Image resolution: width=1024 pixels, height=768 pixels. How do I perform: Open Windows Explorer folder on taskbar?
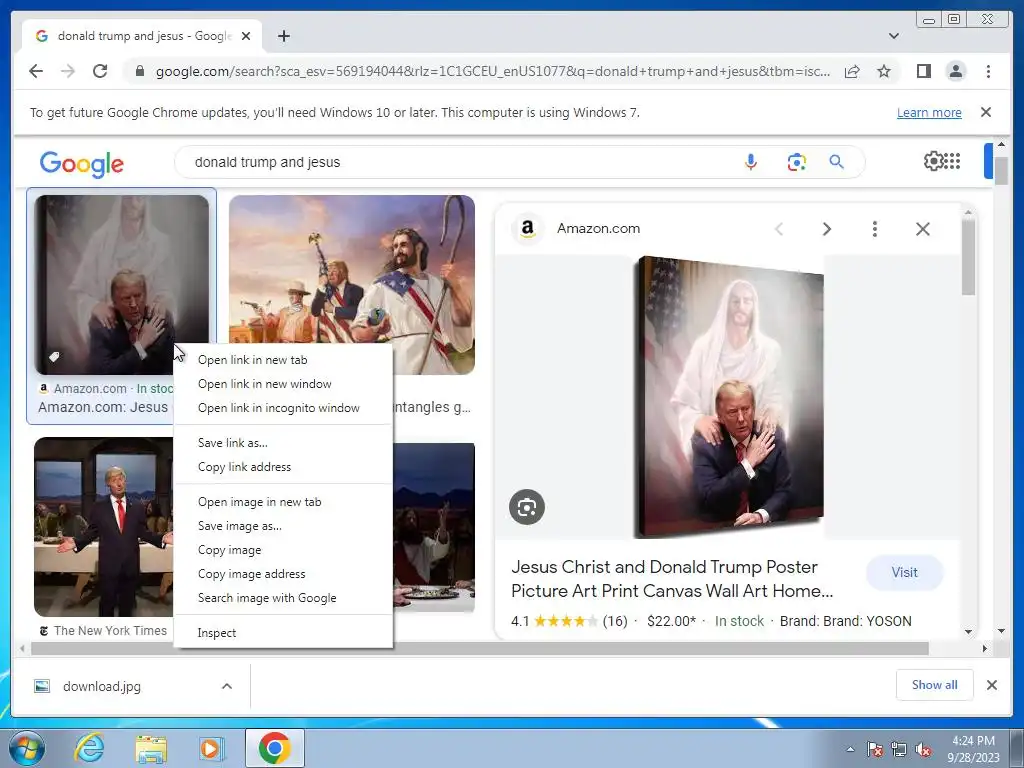(151, 749)
